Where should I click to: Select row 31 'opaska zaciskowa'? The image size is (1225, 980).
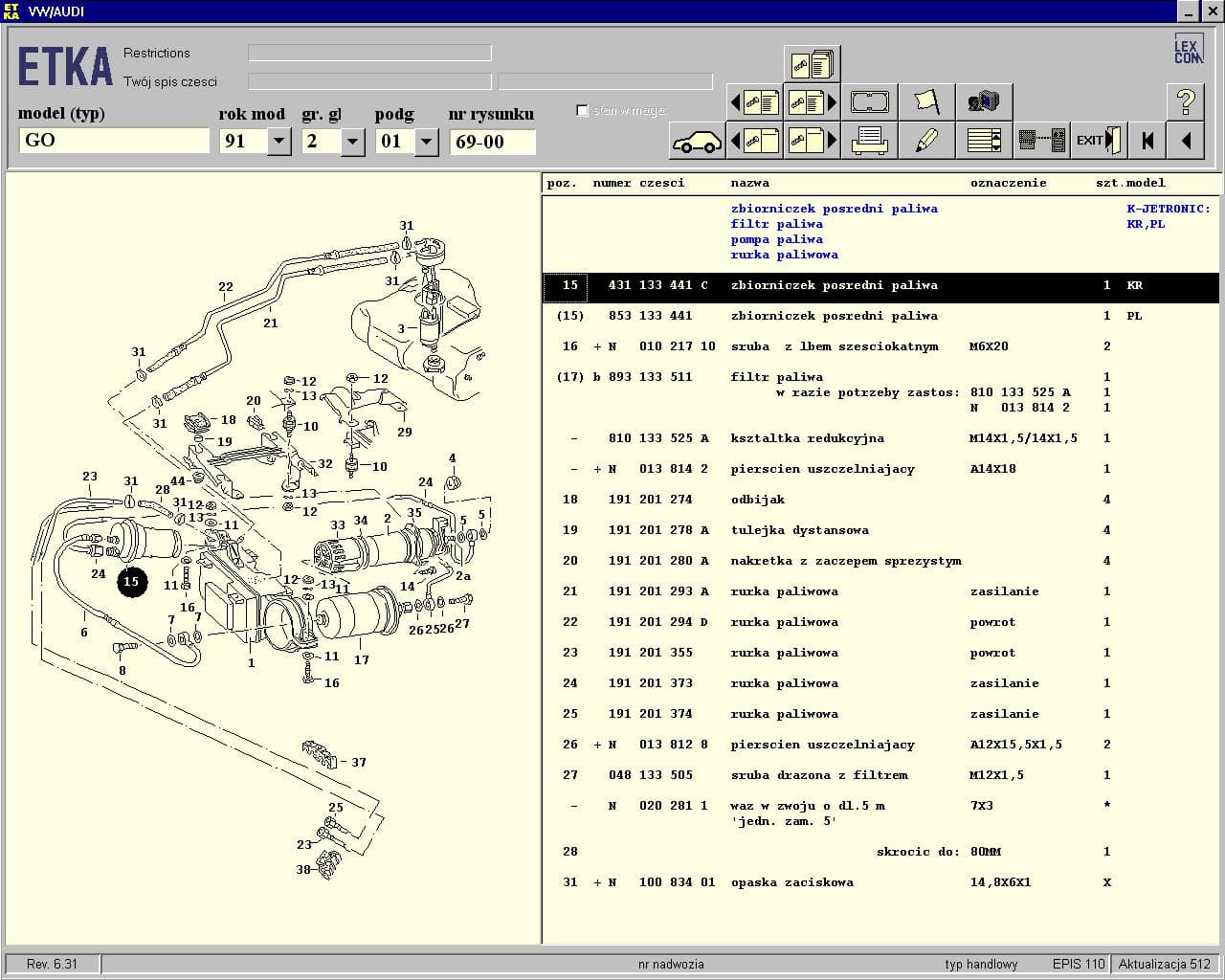point(880,882)
